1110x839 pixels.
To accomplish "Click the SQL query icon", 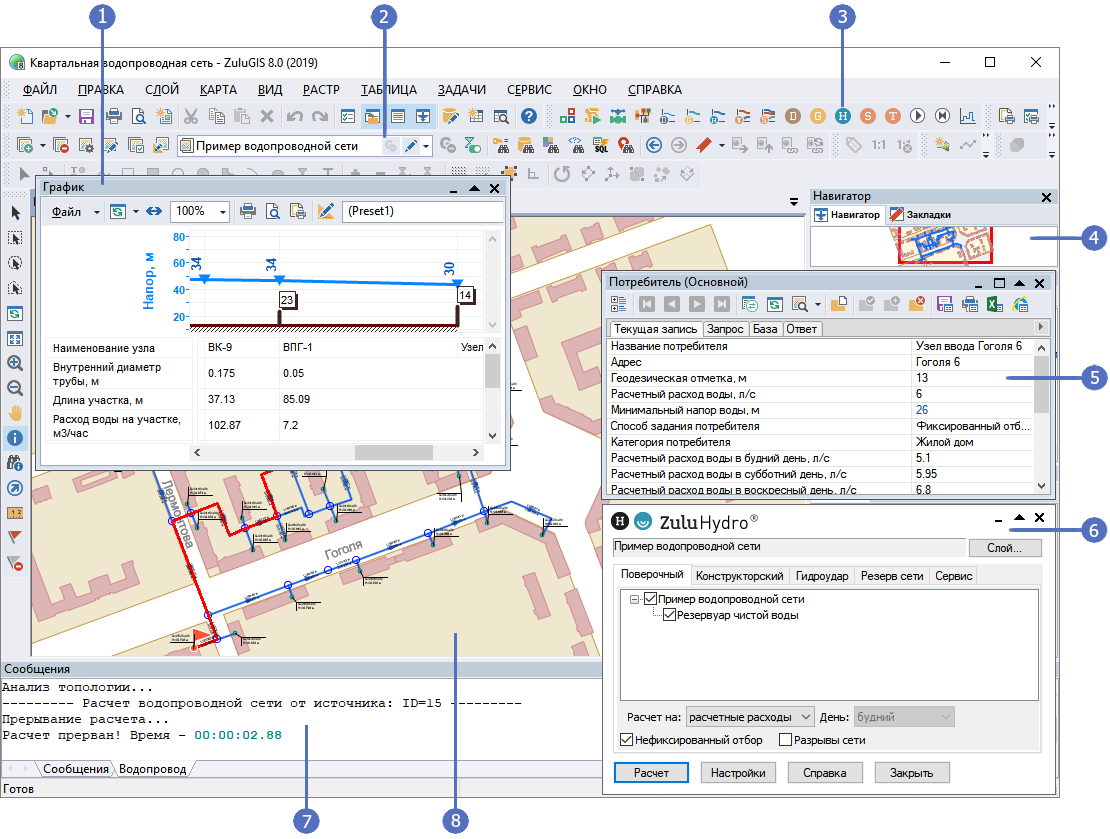I will click(600, 145).
